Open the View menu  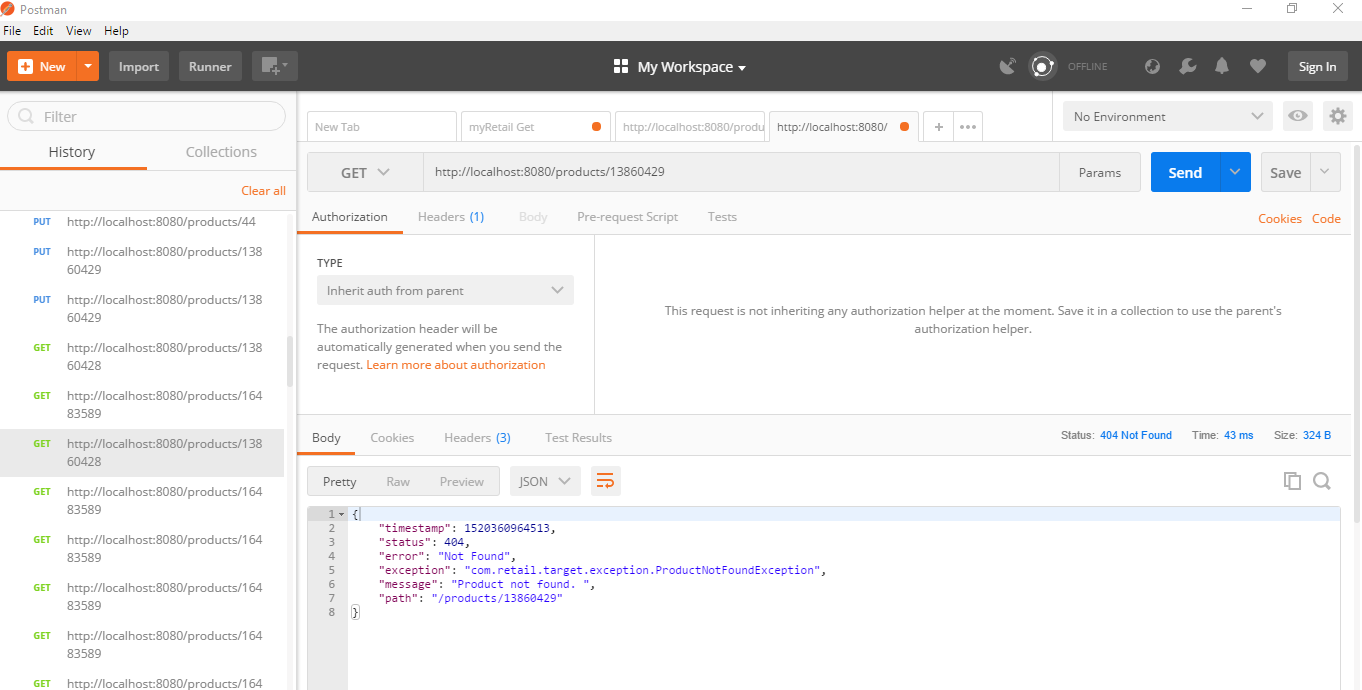point(79,31)
